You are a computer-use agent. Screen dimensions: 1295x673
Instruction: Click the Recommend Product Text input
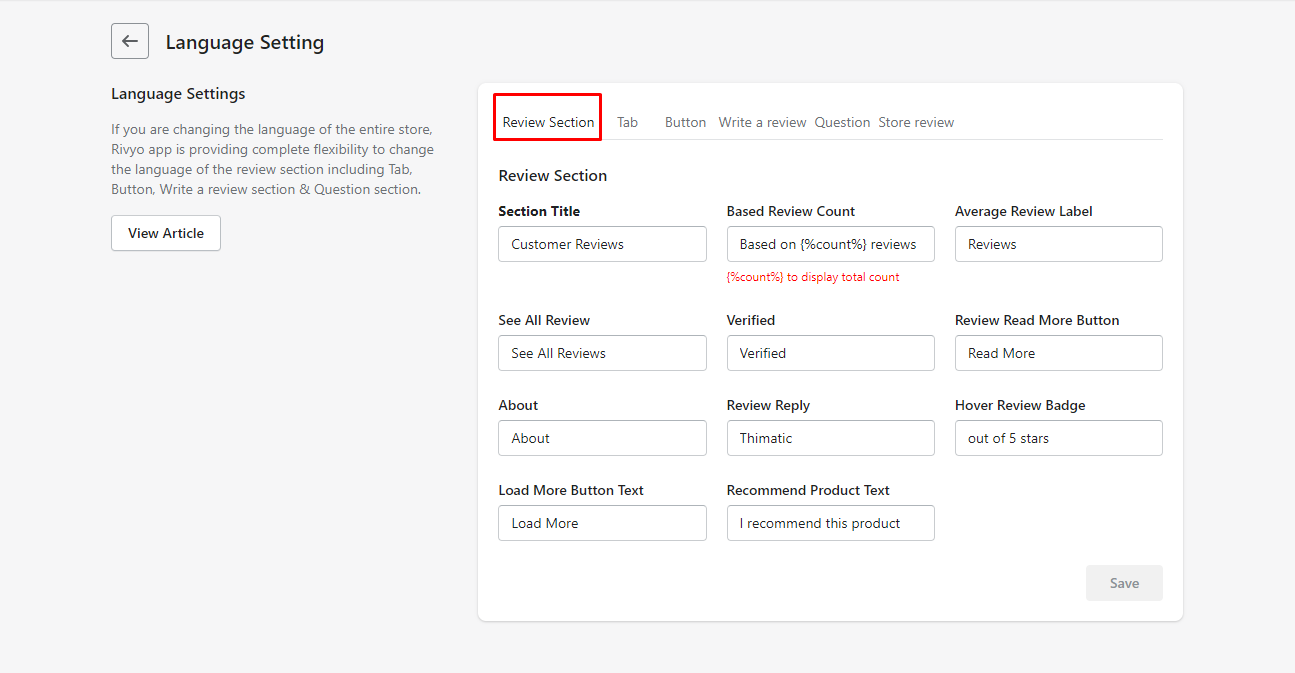pyautogui.click(x=830, y=522)
